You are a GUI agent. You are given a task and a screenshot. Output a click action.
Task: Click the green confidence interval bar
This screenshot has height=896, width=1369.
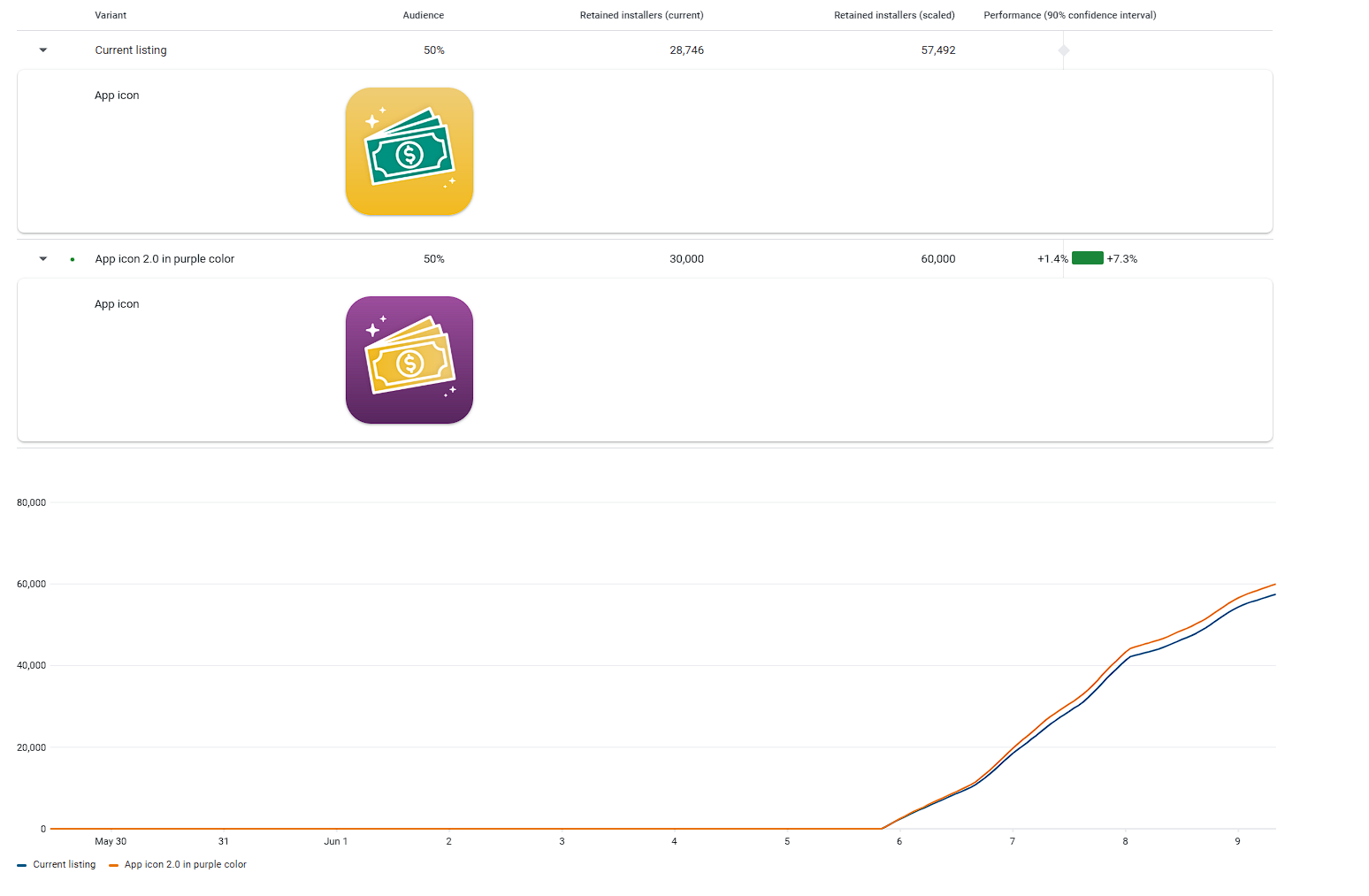click(x=1088, y=258)
